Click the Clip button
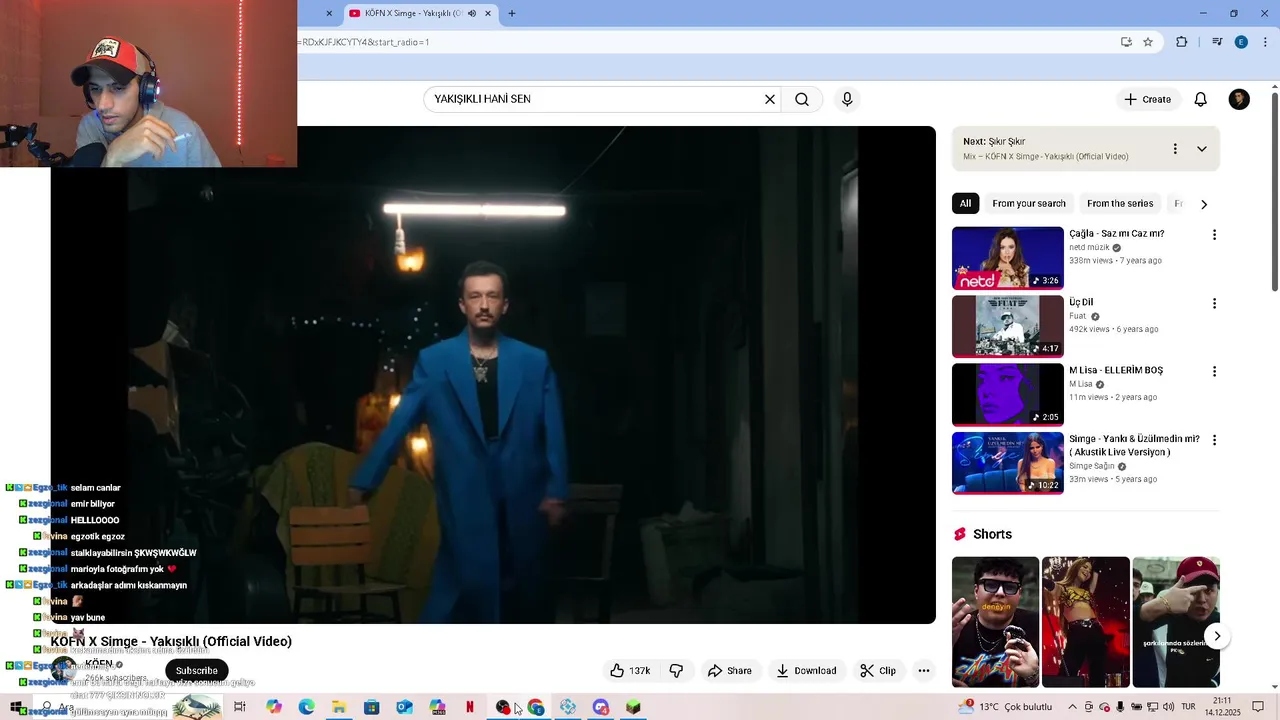The height and width of the screenshot is (720, 1280). pyautogui.click(x=878, y=671)
